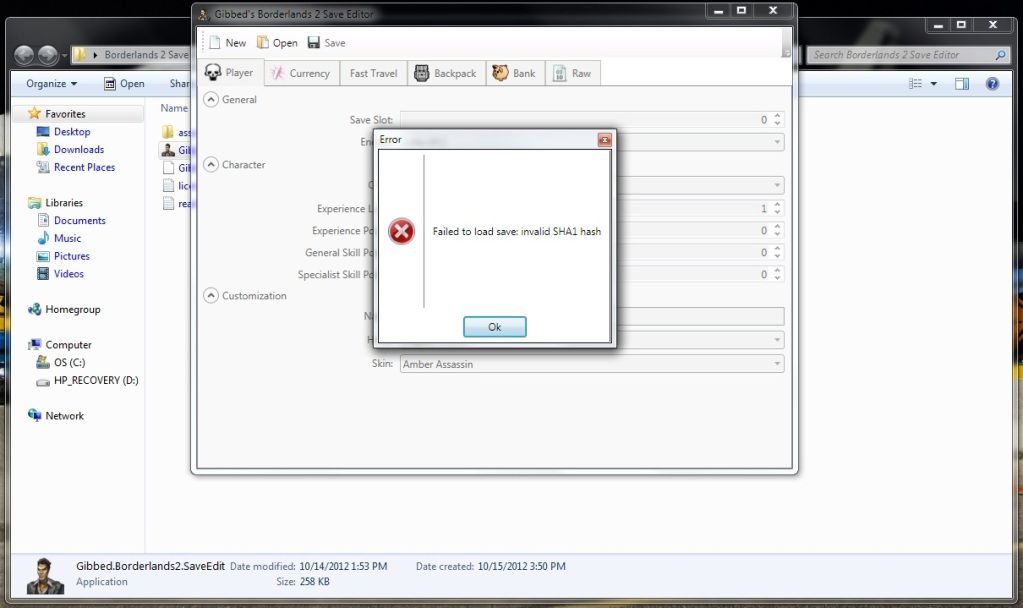
Task: Click the Open folder icon in save editor
Action: click(262, 42)
